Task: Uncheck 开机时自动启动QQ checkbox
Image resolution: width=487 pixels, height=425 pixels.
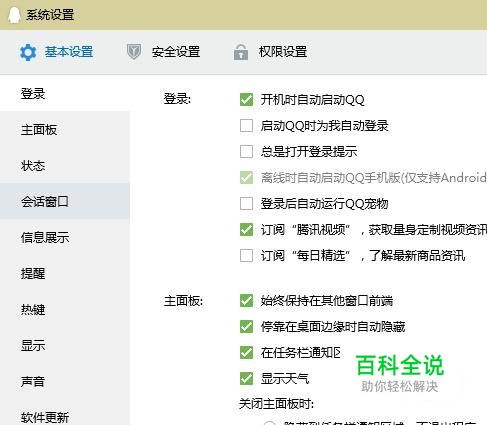Action: [246, 99]
